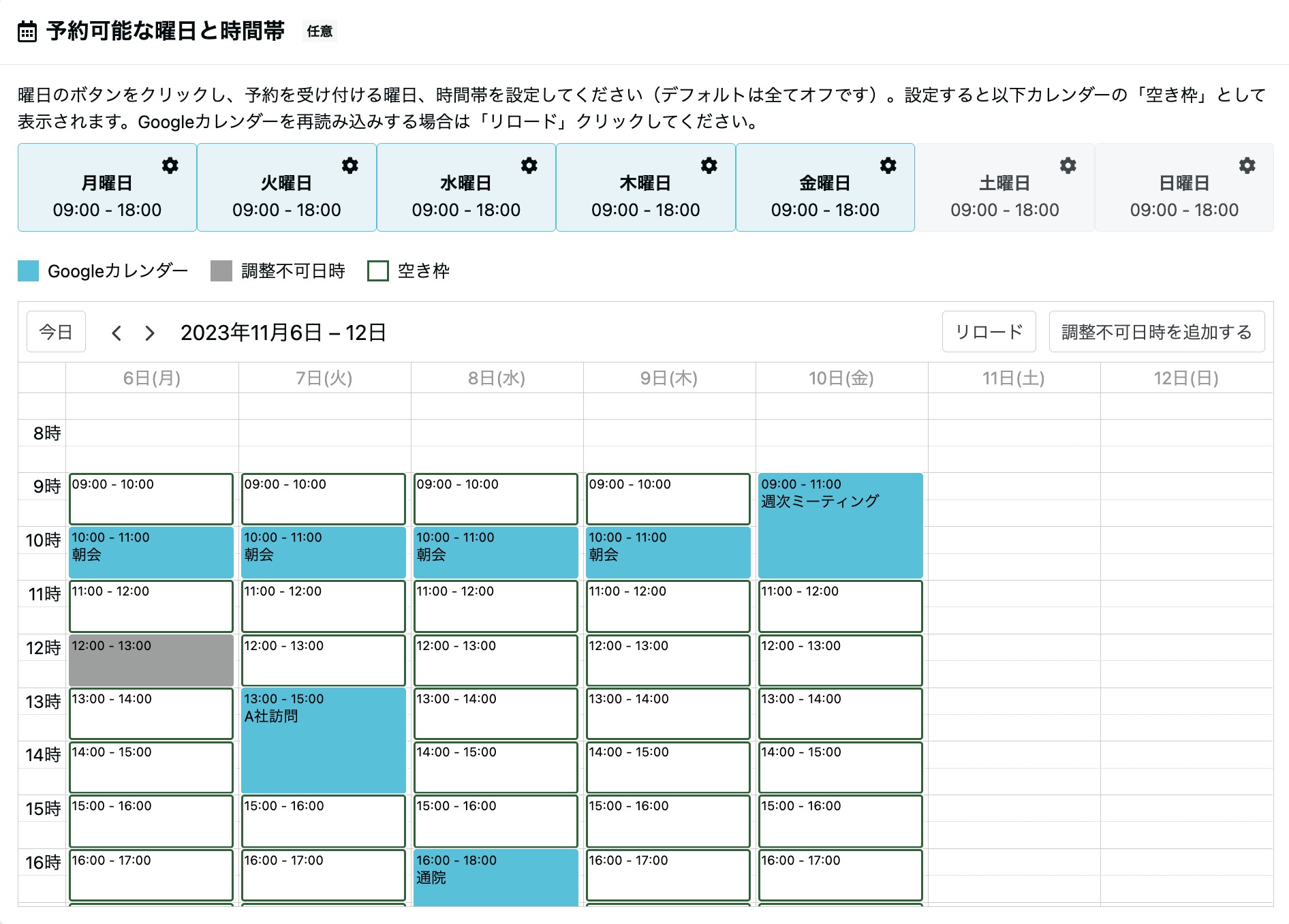Go to the next week with the right chevron
1289x924 pixels.
[149, 333]
